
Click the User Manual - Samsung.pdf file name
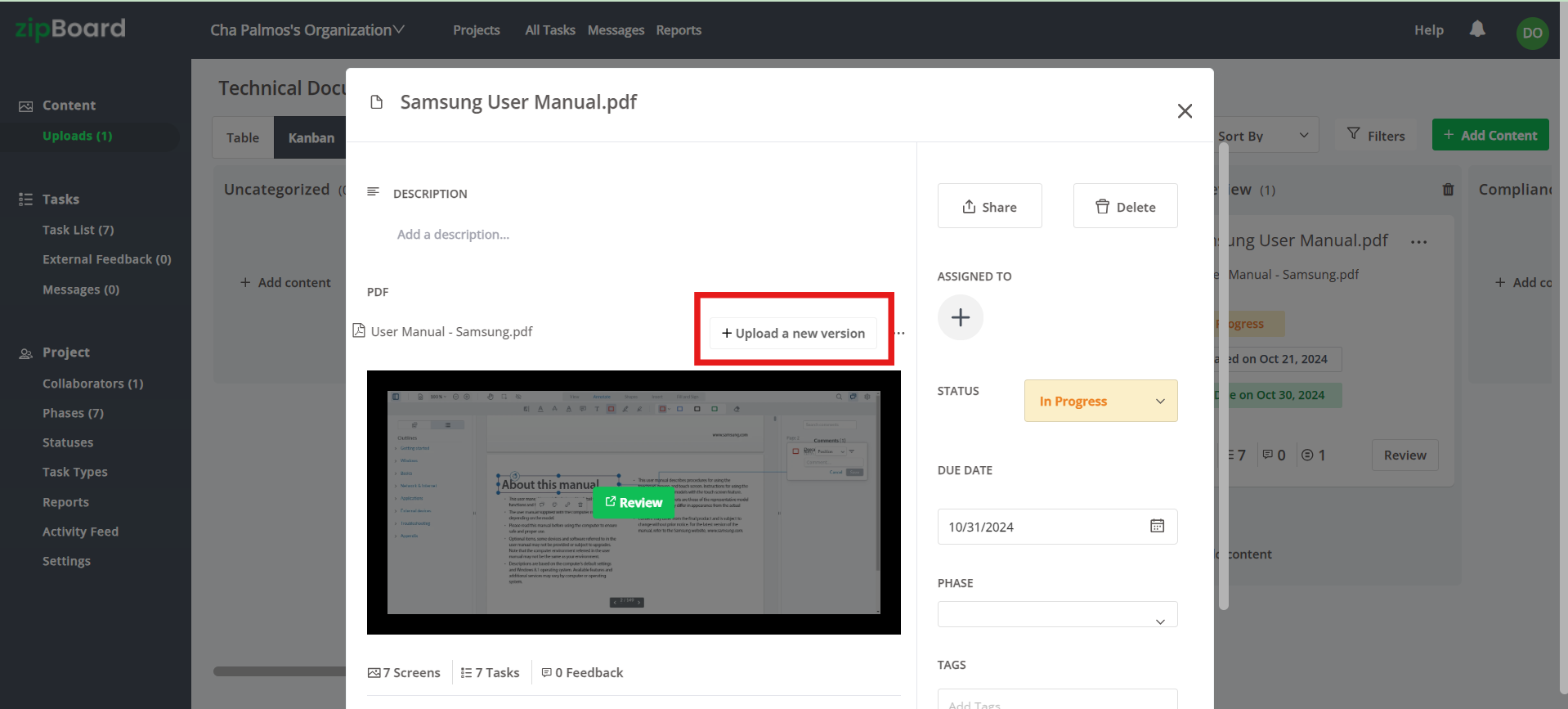(451, 331)
